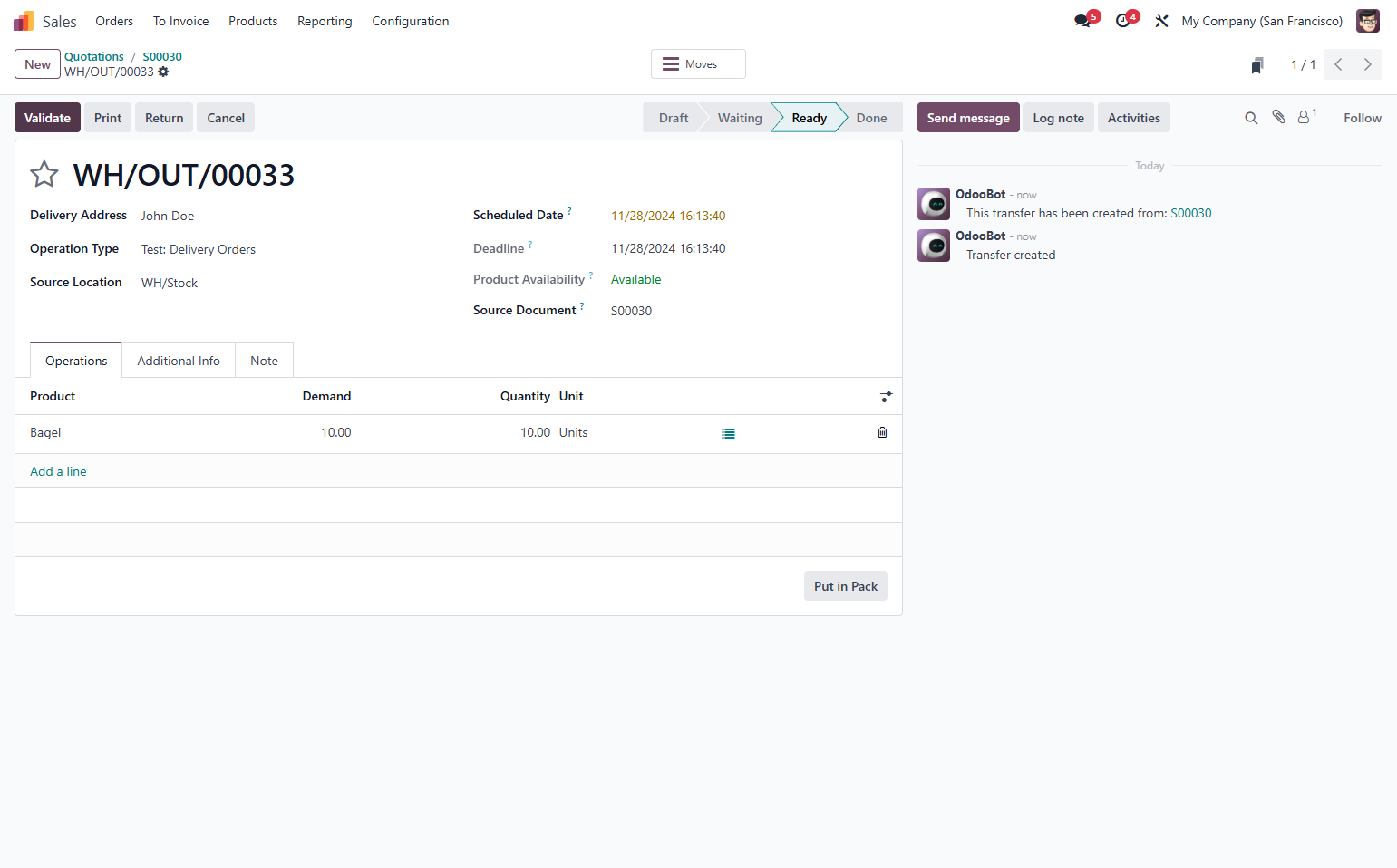
Task: Open the activities clock icon in the top bar
Action: click(1123, 21)
